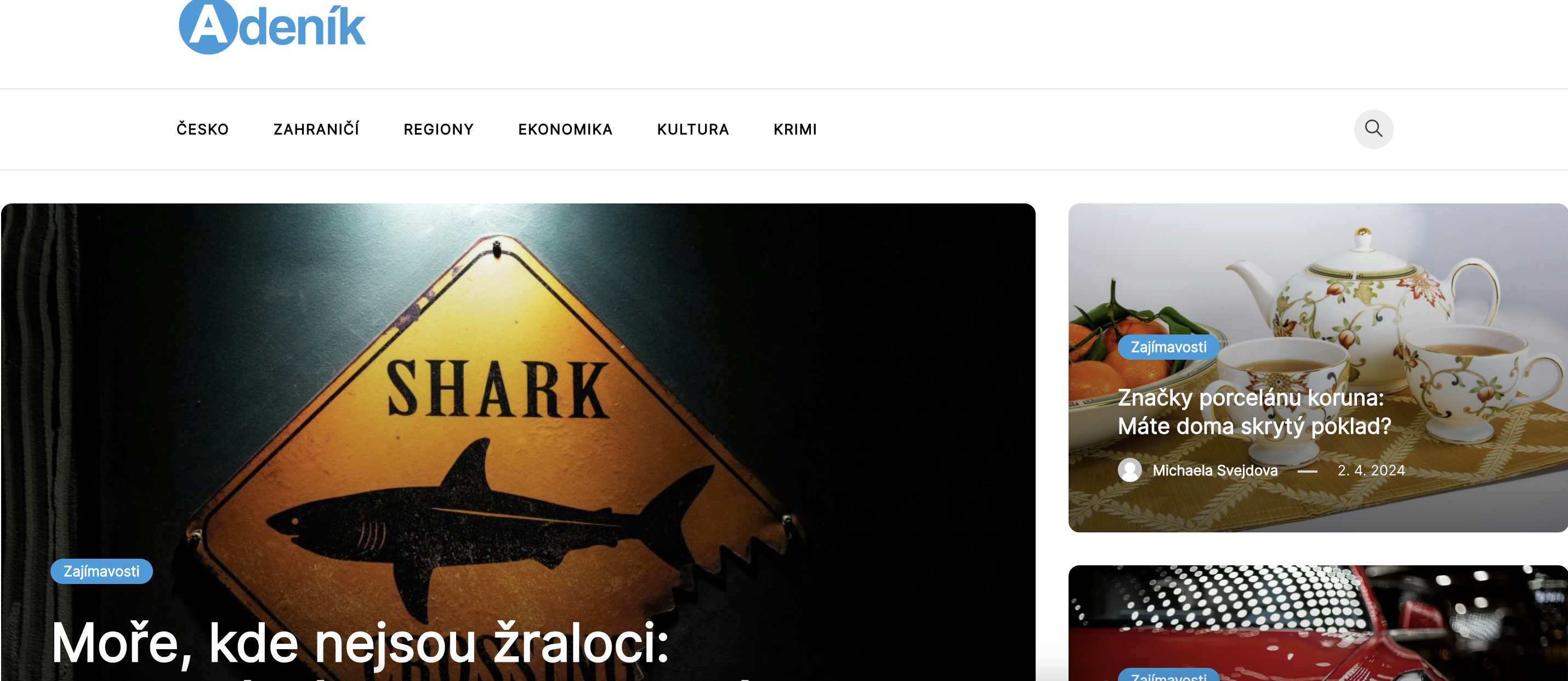Image resolution: width=1568 pixels, height=681 pixels.
Task: Click the Adeník logo
Action: (271, 27)
